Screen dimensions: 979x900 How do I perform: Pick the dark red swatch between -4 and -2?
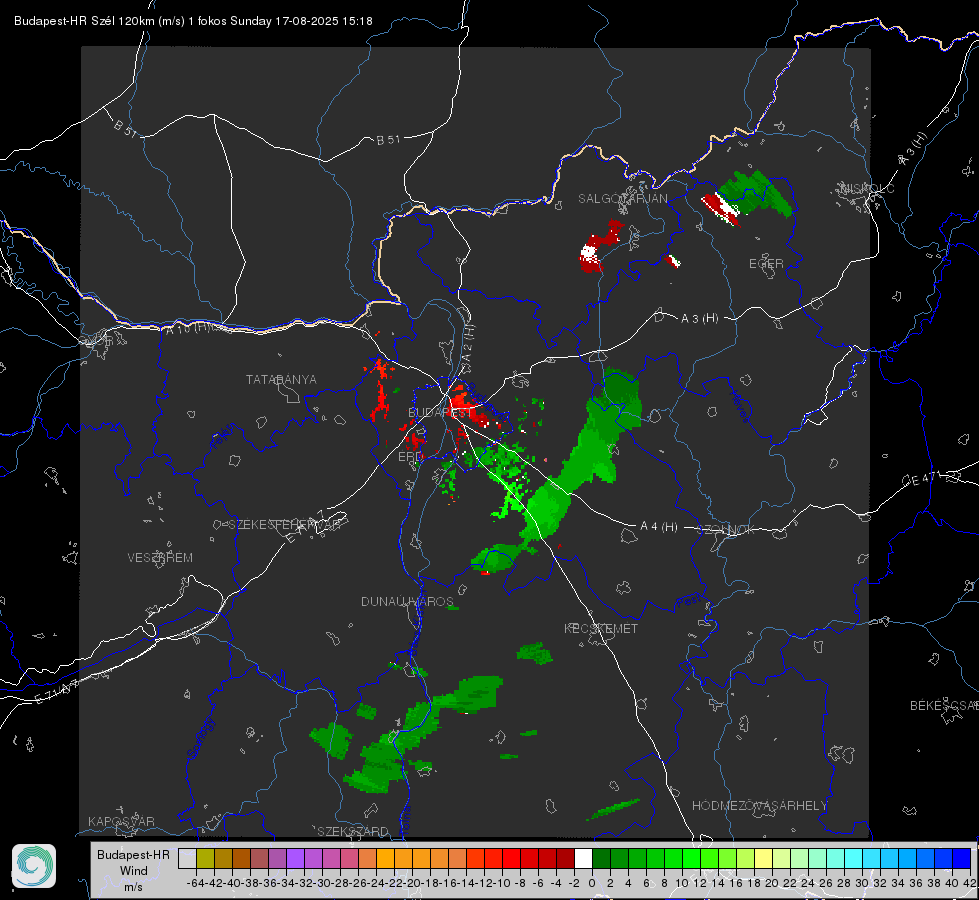click(565, 858)
